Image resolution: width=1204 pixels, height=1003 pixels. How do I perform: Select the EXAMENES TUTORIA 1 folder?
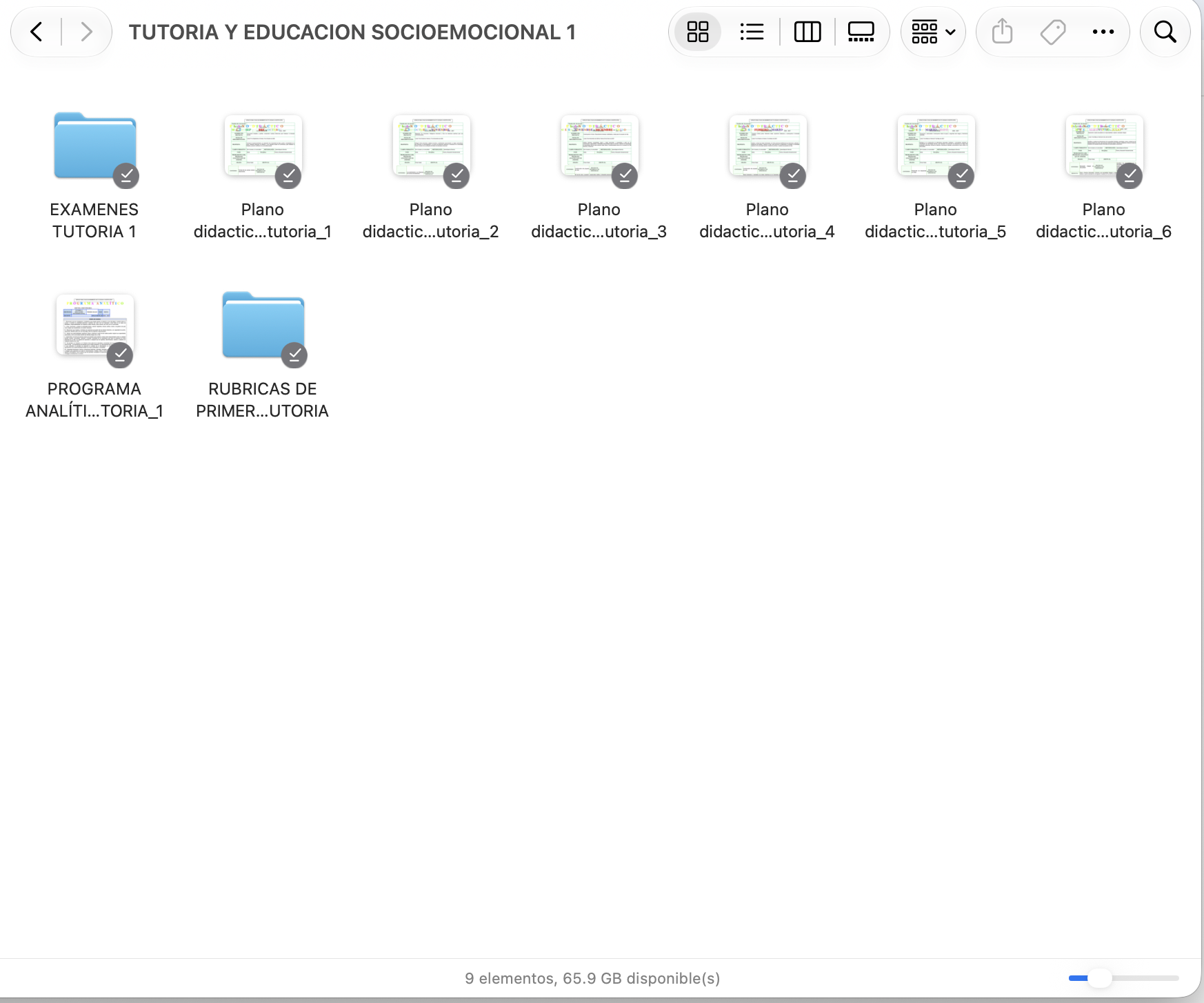pyautogui.click(x=95, y=146)
